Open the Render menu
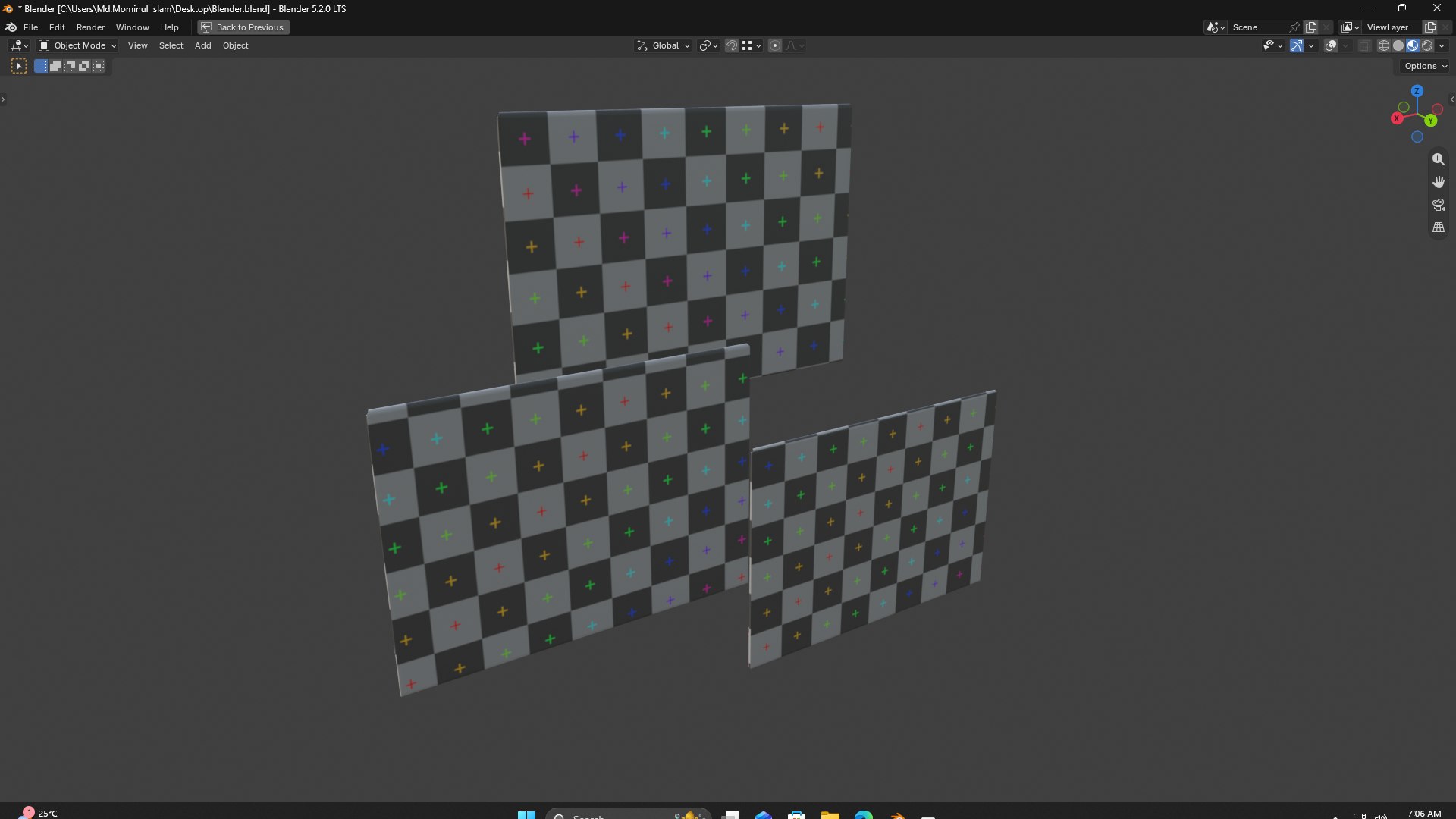Image resolution: width=1456 pixels, height=819 pixels. 90,27
